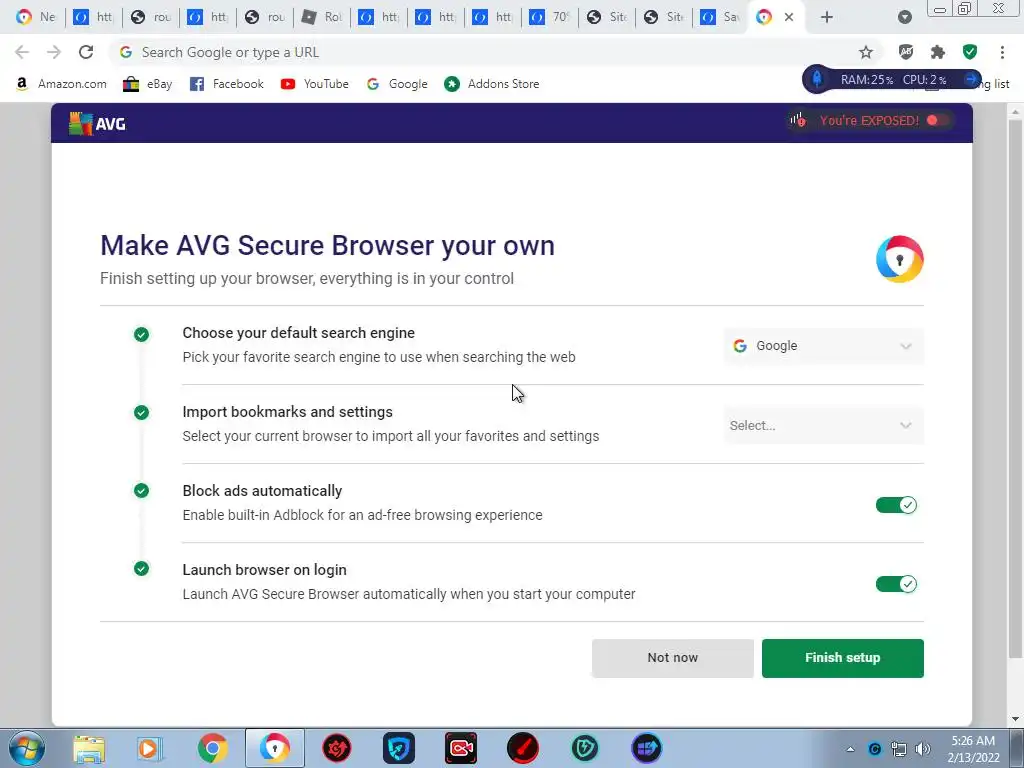Open Google Chrome from the taskbar
The height and width of the screenshot is (768, 1024).
[212, 748]
